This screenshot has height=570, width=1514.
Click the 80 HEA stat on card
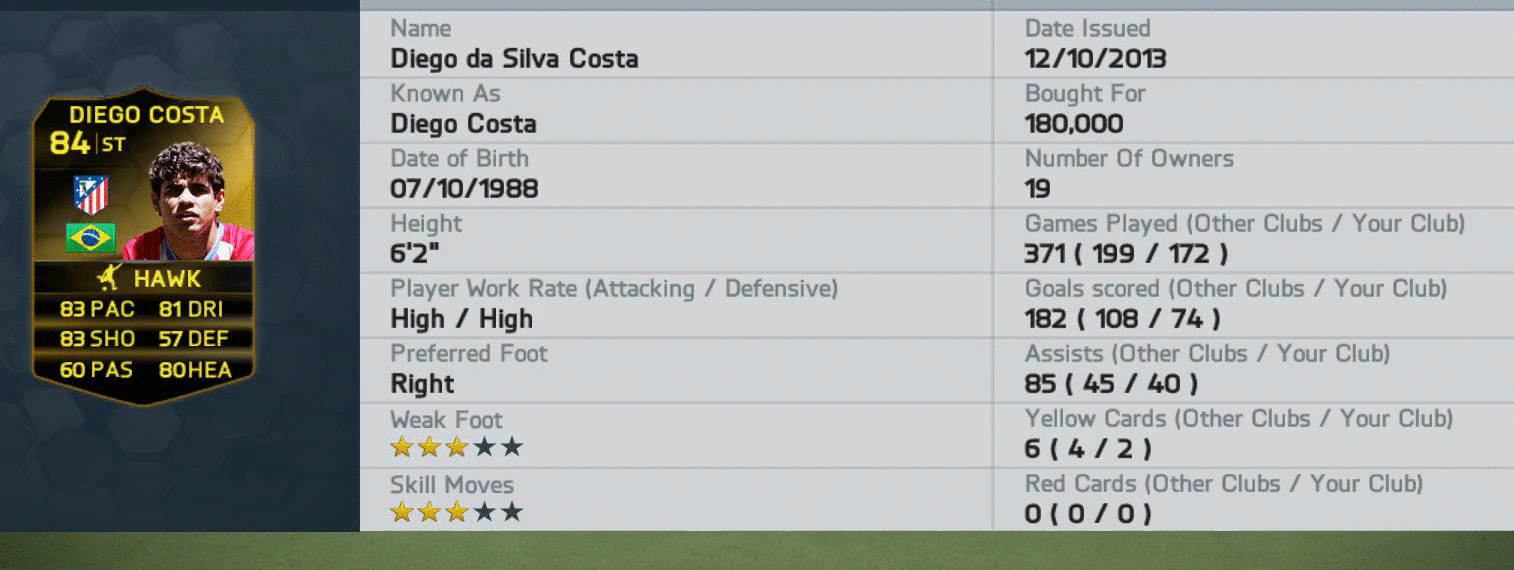195,369
